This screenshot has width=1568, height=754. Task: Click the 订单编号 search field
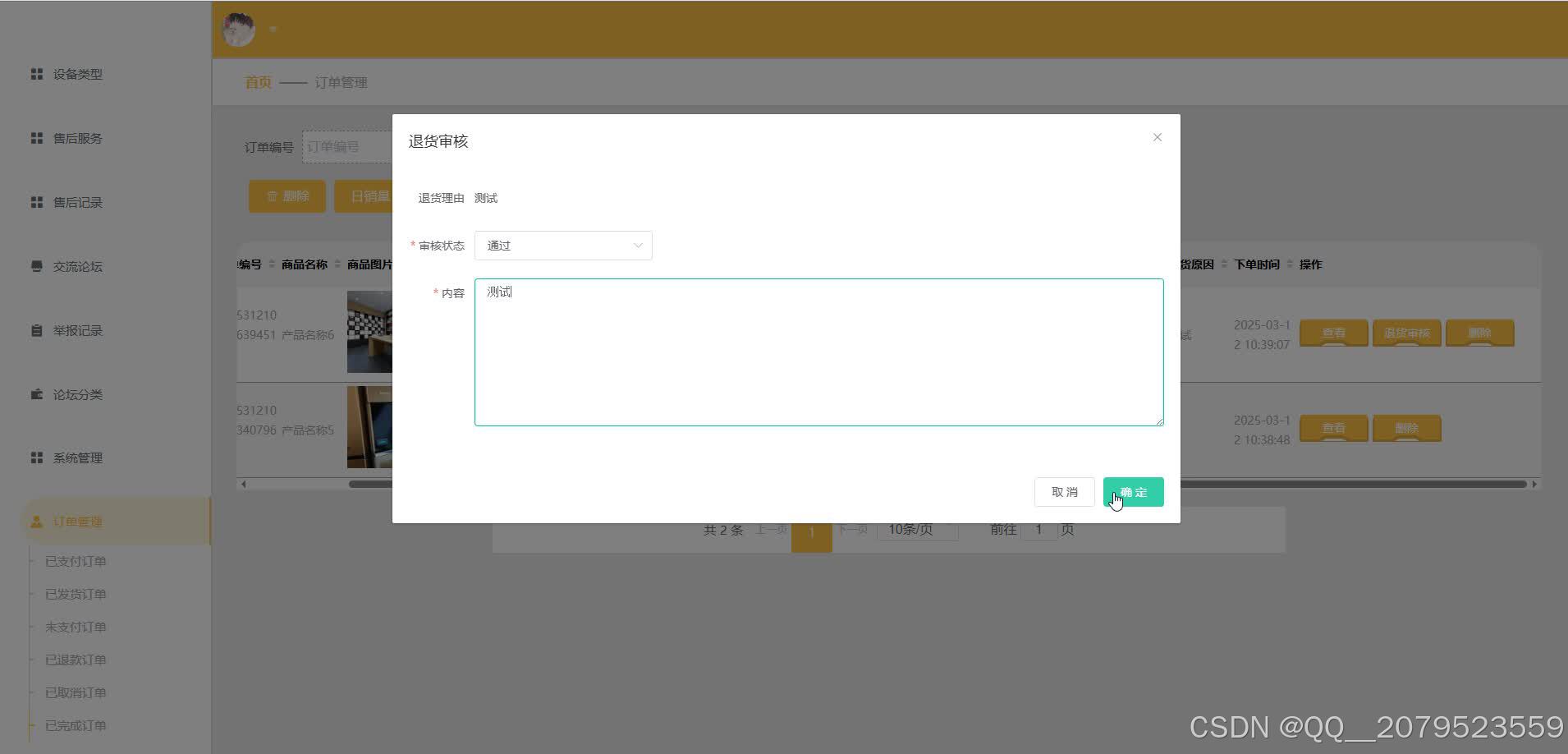point(347,146)
